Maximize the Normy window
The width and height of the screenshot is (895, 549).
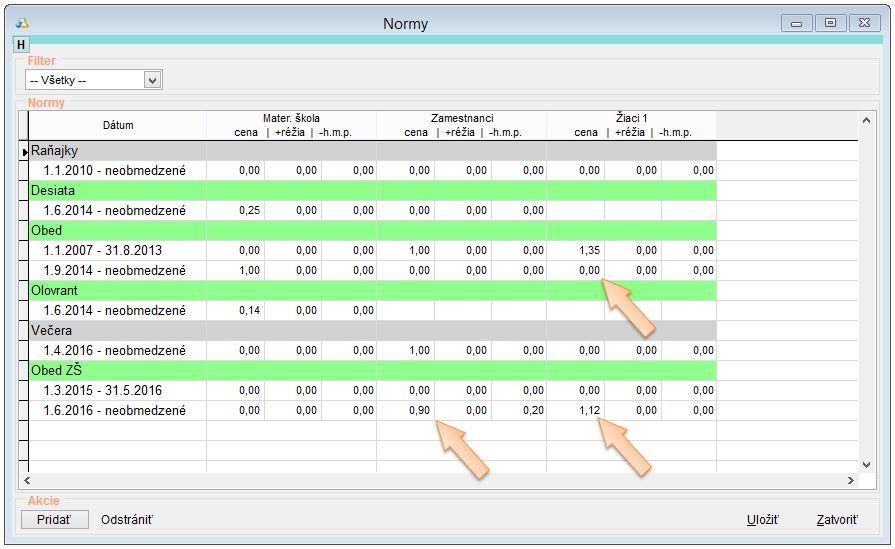pyautogui.click(x=830, y=22)
